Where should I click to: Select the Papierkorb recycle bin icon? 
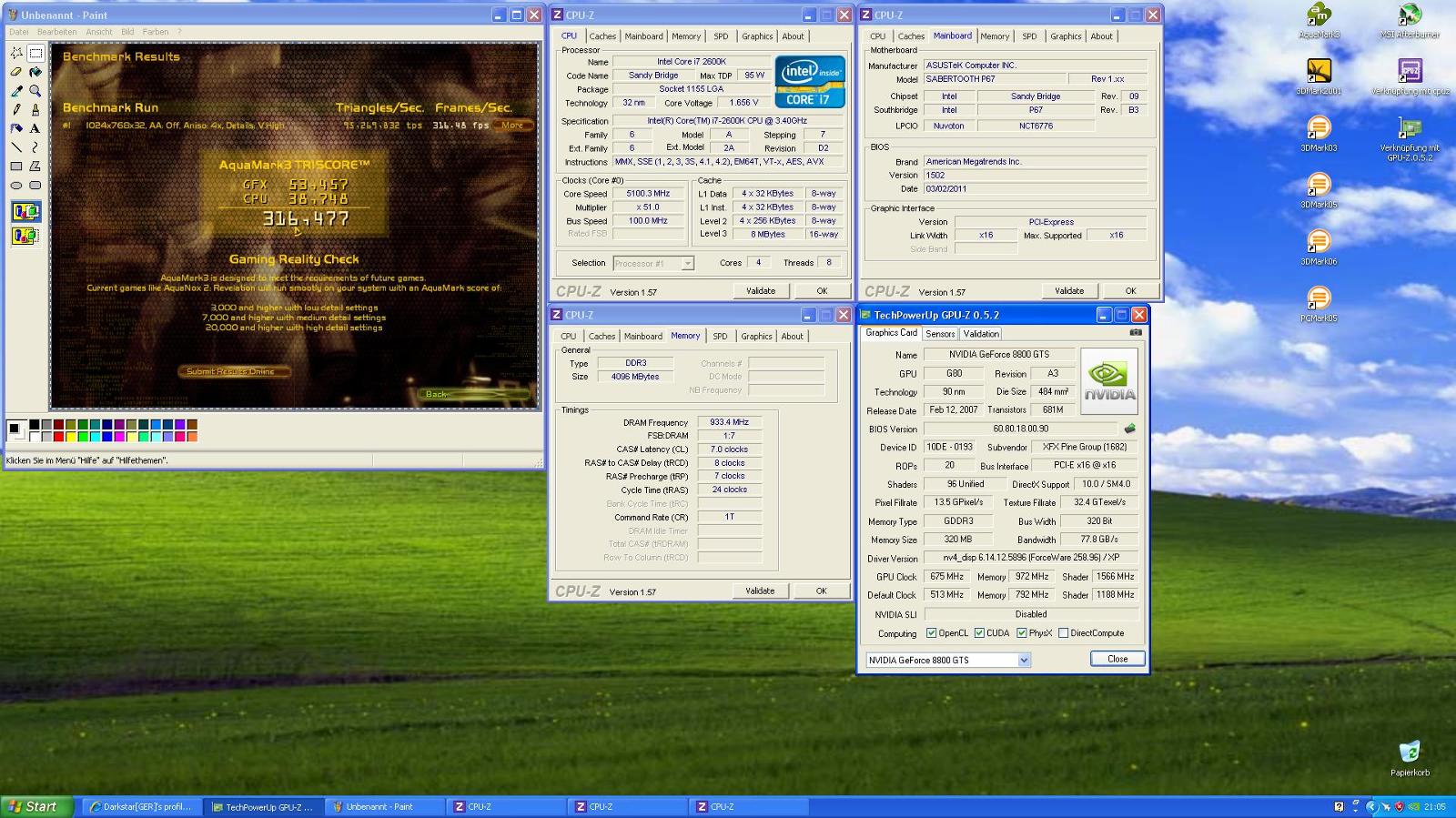1410,758
